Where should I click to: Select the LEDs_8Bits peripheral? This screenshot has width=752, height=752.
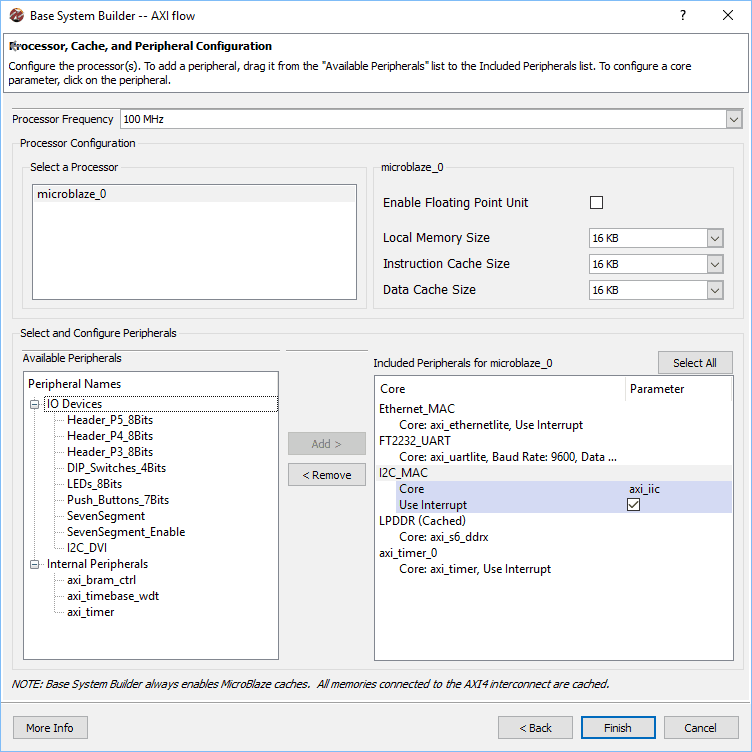pos(94,484)
